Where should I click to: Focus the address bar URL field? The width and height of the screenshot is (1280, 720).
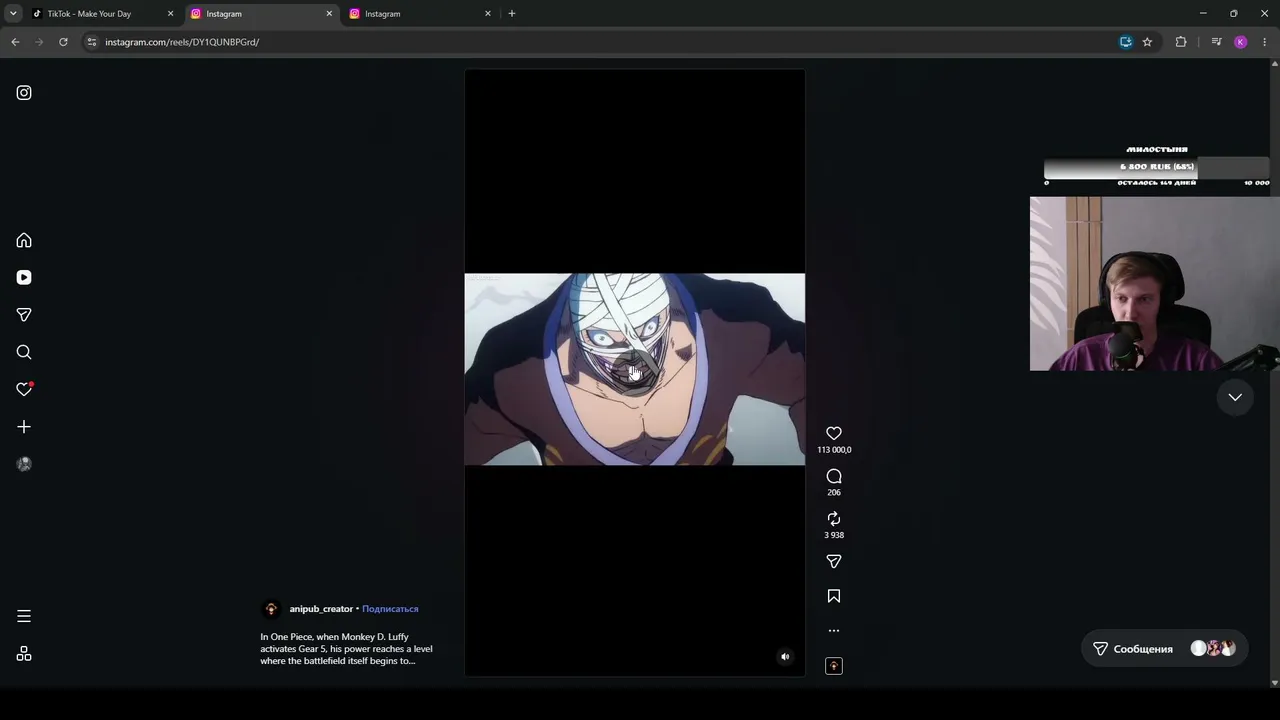[x=600, y=42]
